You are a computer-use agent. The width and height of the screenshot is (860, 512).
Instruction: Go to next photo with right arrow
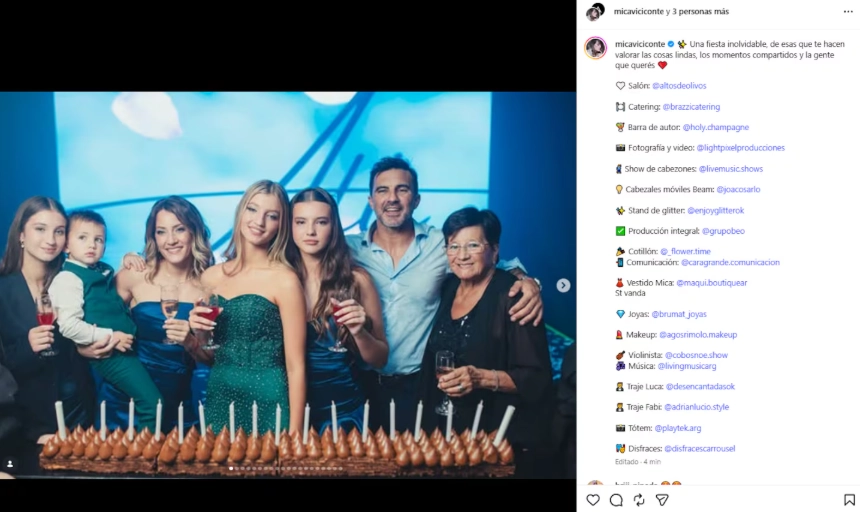click(x=563, y=285)
